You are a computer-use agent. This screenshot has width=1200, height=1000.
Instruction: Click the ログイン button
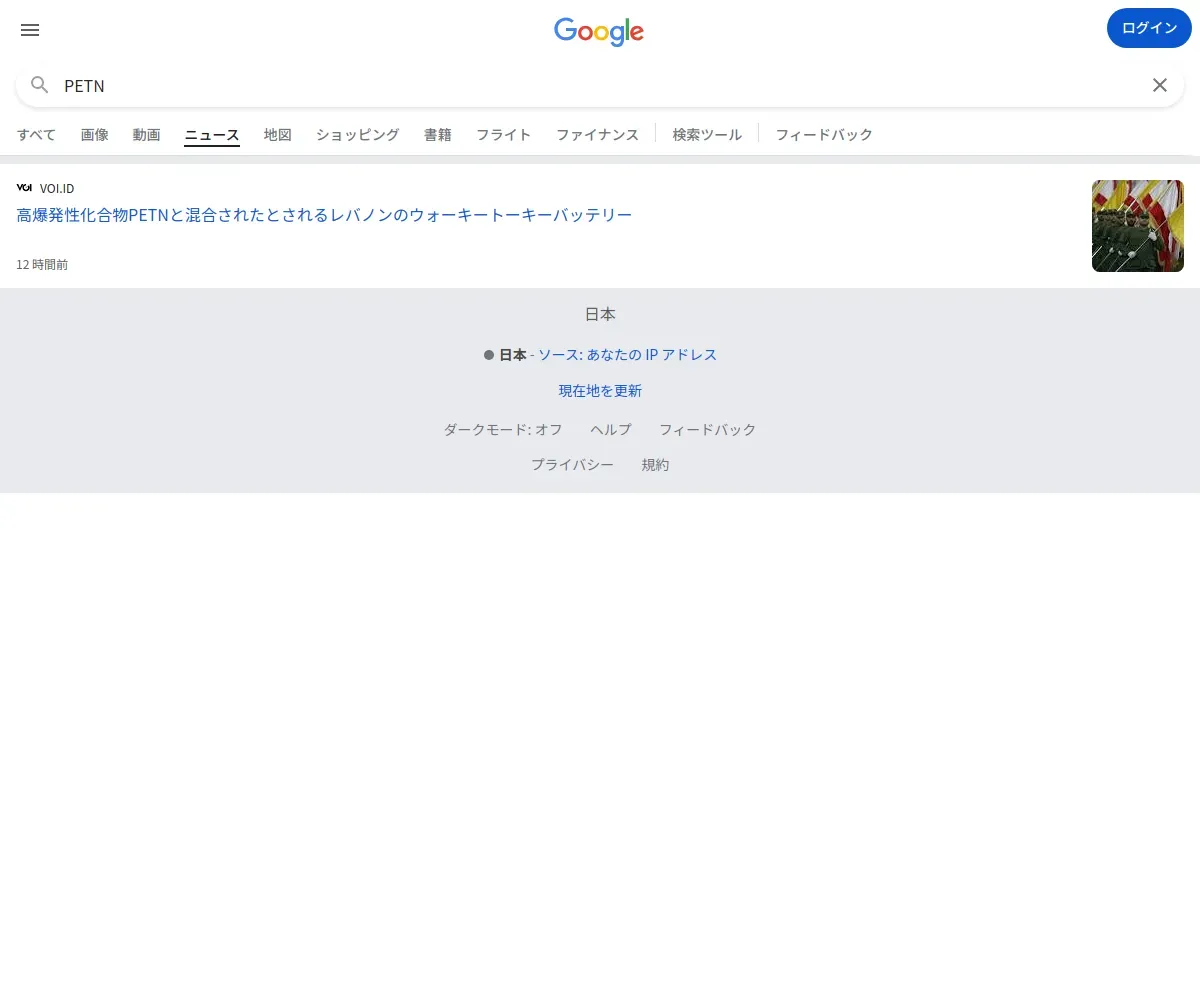tap(1149, 28)
